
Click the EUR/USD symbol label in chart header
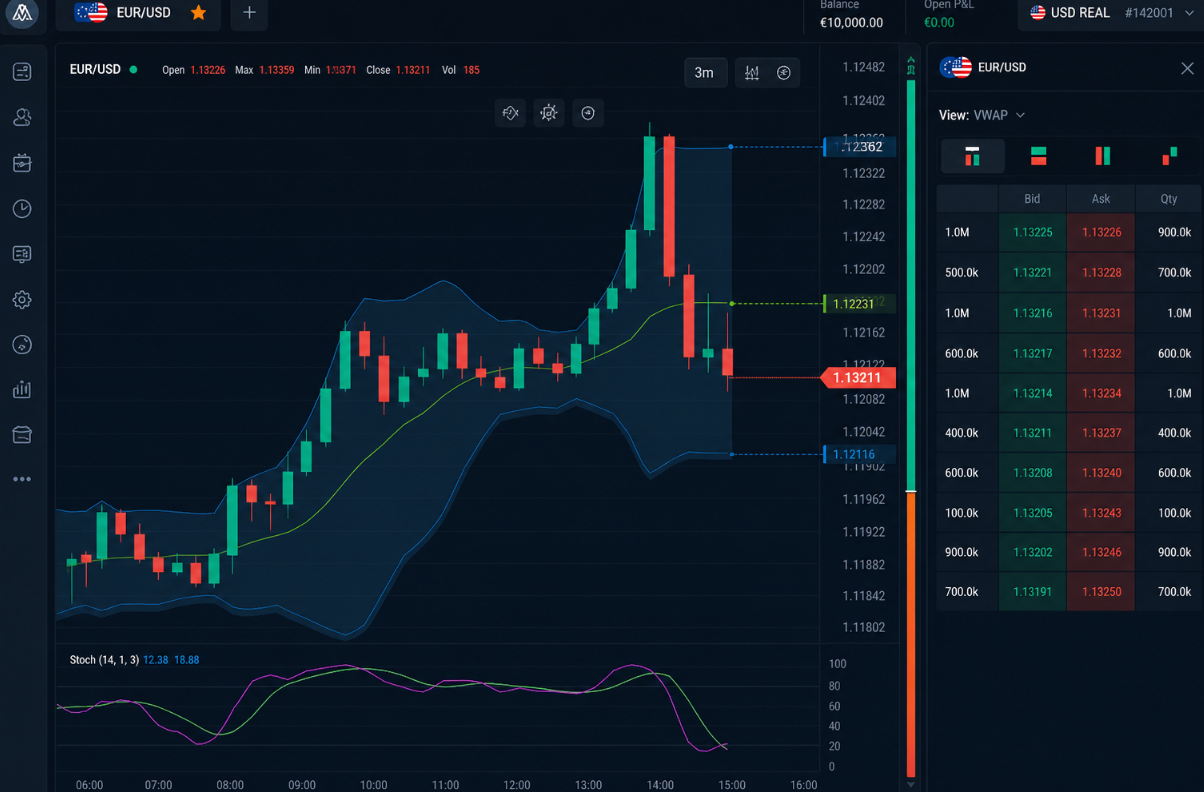pos(95,70)
